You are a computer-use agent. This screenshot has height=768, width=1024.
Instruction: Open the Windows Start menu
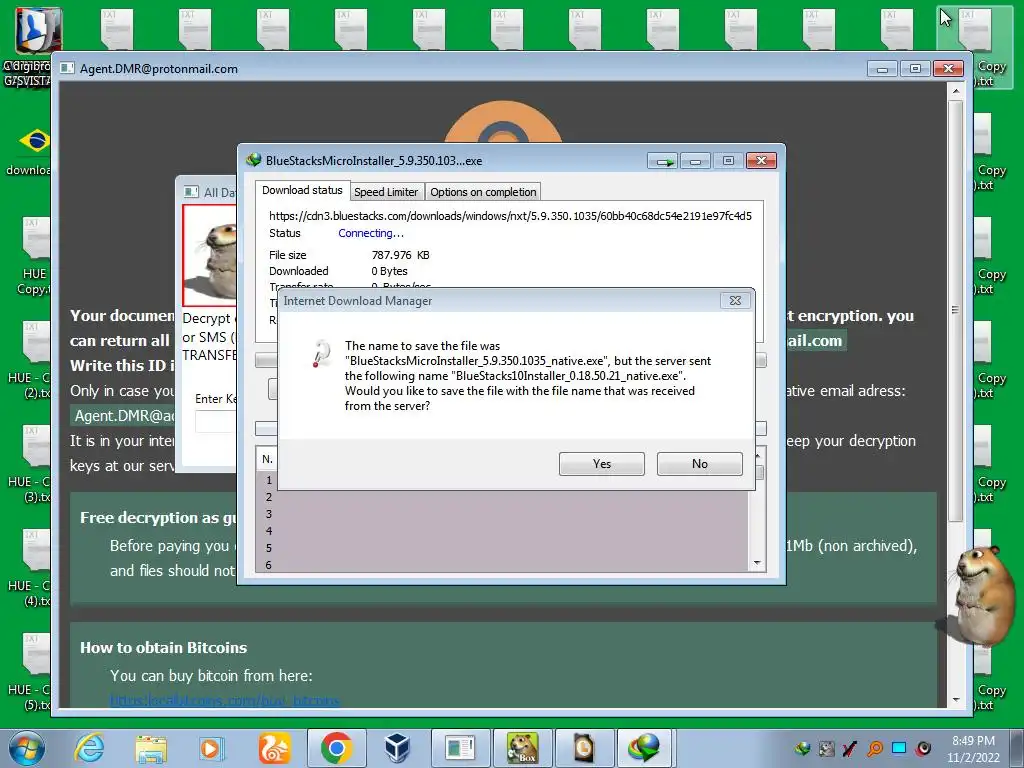[x=25, y=748]
